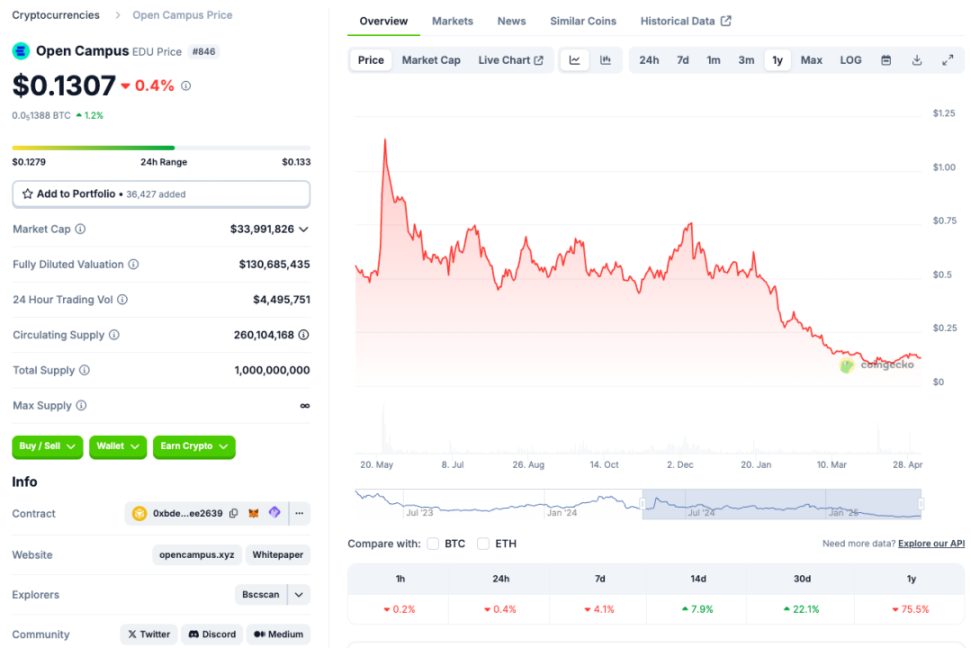This screenshot has height=648, width=971.
Task: Click left handle of chart range navigator
Action: pos(643,504)
